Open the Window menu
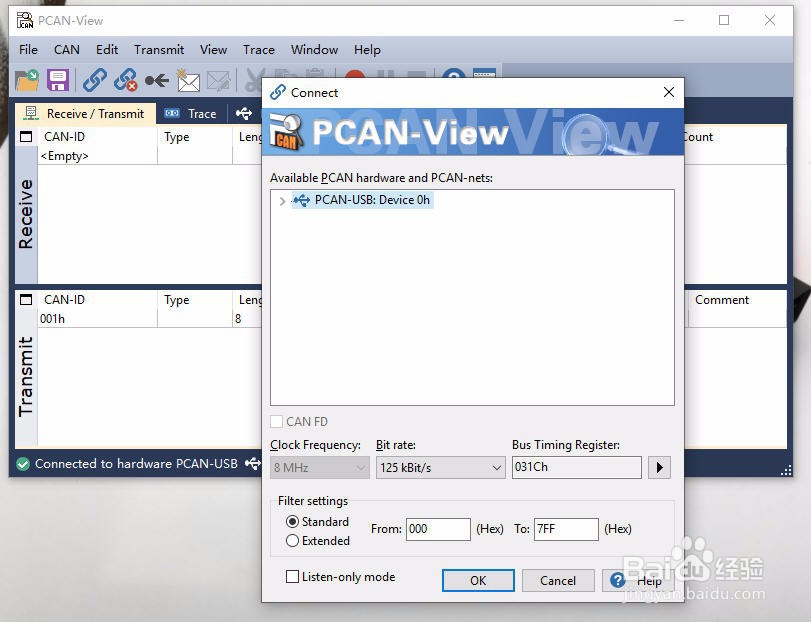 coord(314,50)
